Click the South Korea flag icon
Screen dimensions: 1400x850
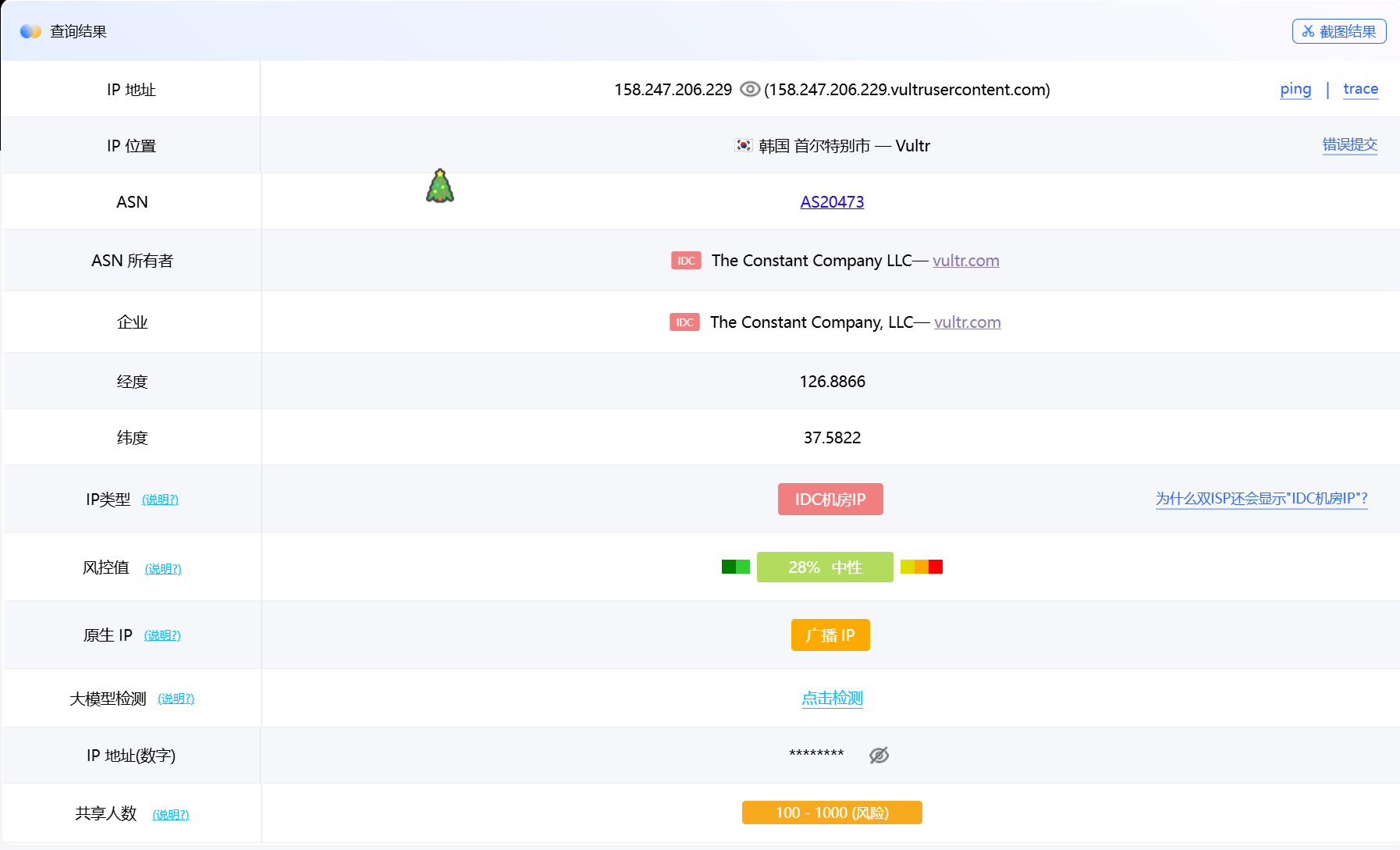(x=744, y=146)
